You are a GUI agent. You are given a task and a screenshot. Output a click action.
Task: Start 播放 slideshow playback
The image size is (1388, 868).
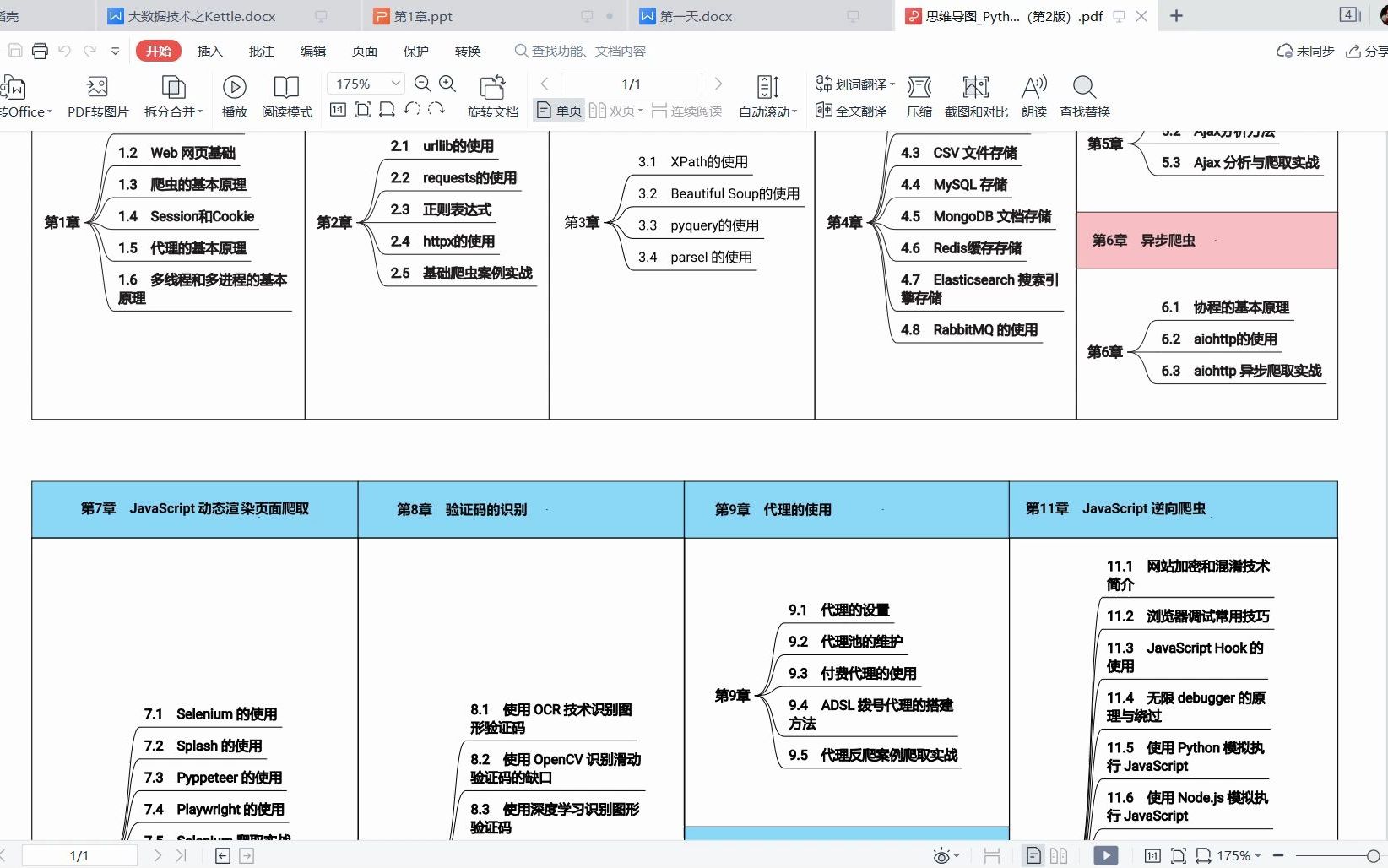click(234, 95)
